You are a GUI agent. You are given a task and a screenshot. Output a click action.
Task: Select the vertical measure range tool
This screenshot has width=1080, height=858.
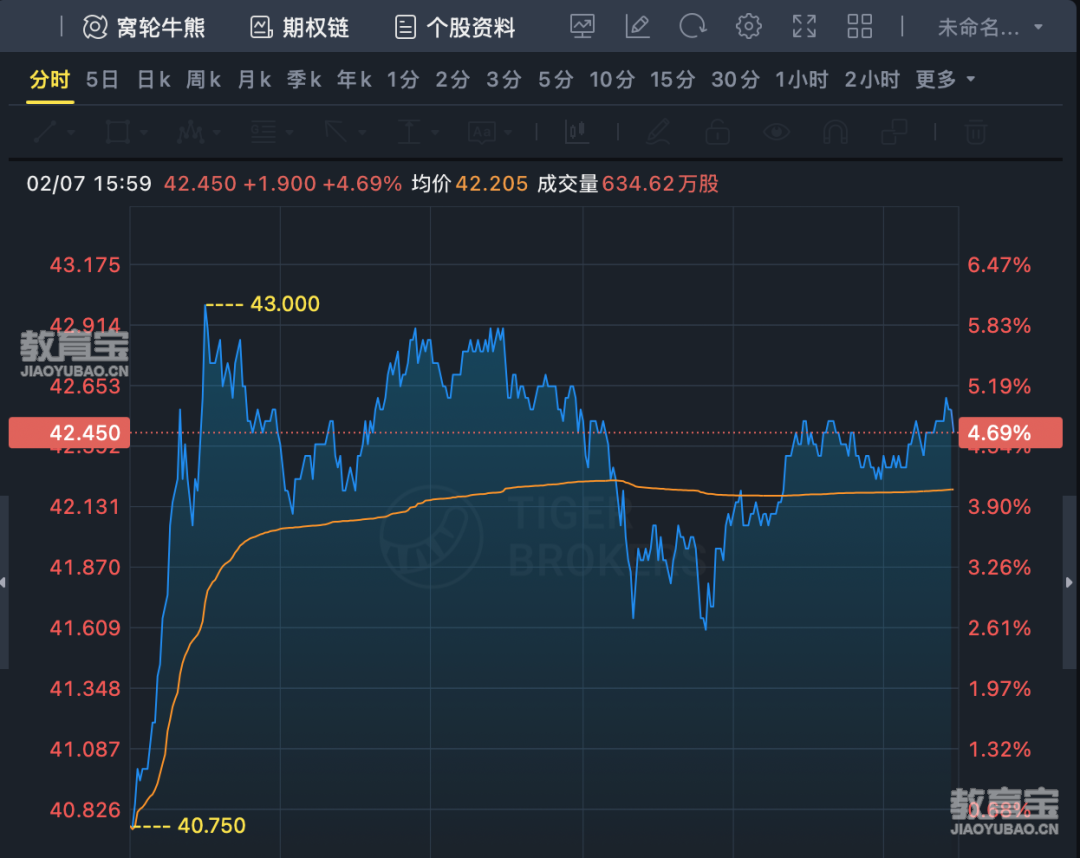pos(409,131)
